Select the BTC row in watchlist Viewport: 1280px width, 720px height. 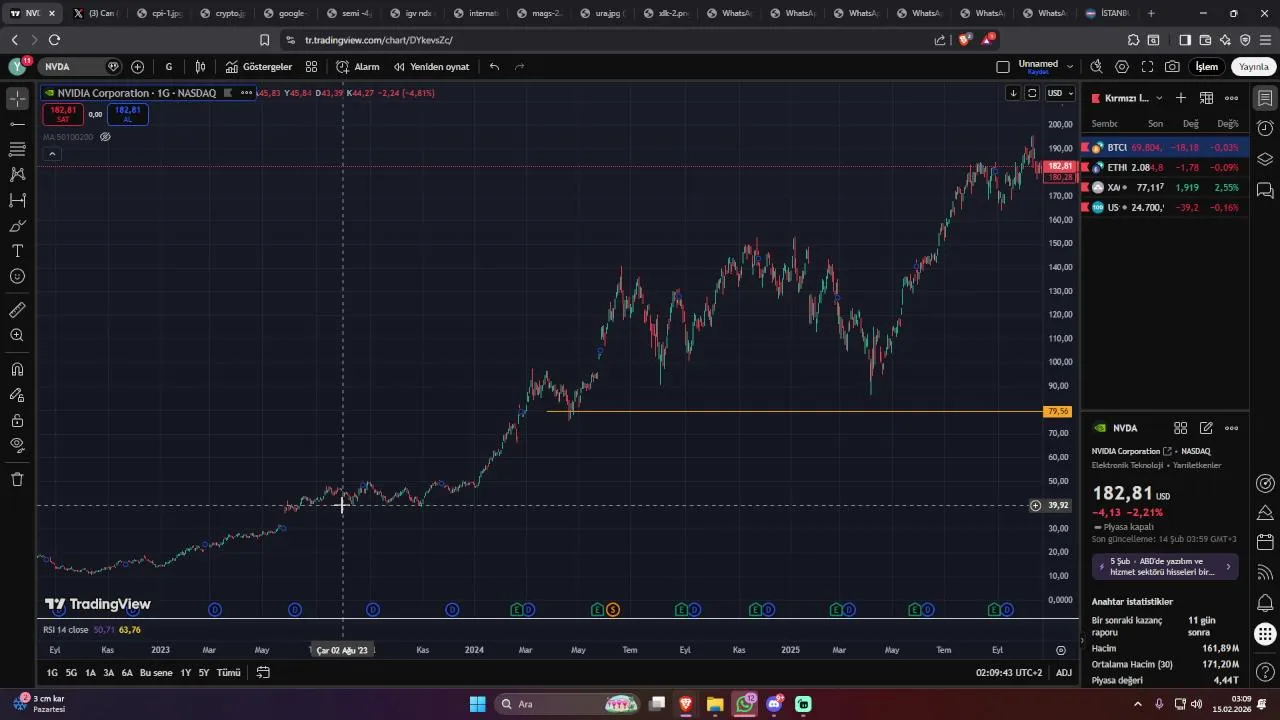(x=1165, y=147)
